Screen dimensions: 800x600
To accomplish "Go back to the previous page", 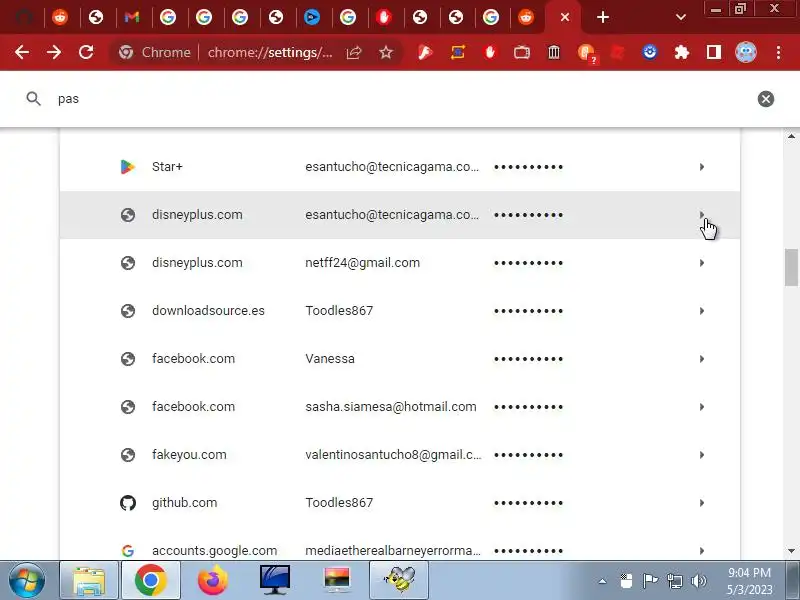I will point(22,52).
